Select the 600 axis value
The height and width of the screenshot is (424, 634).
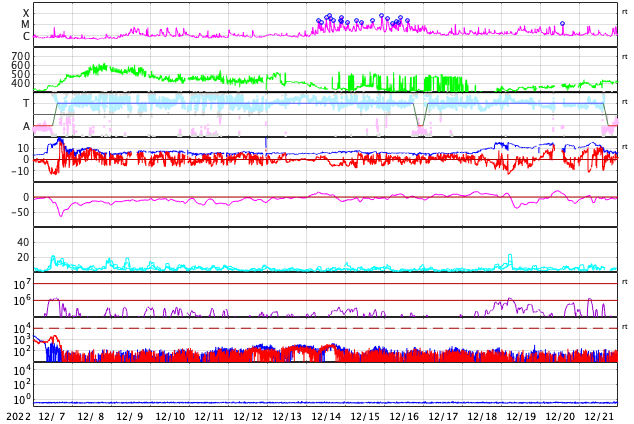[x=21, y=65]
